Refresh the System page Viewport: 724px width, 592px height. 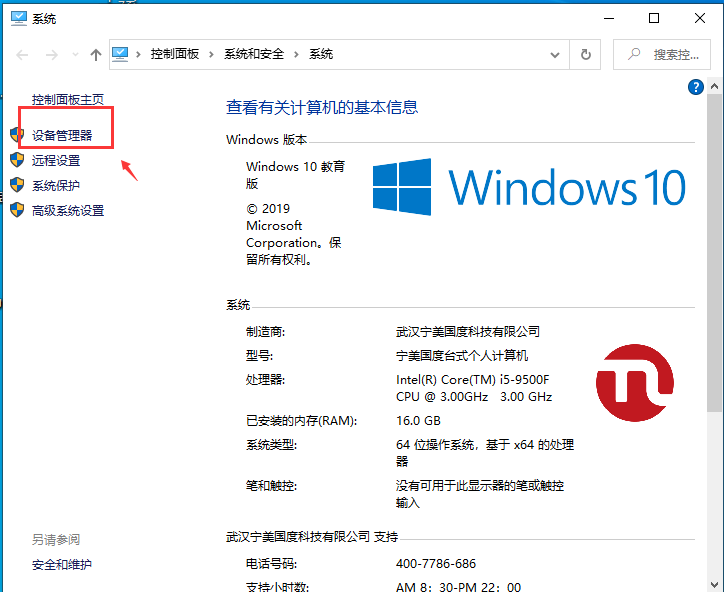[x=585, y=54]
